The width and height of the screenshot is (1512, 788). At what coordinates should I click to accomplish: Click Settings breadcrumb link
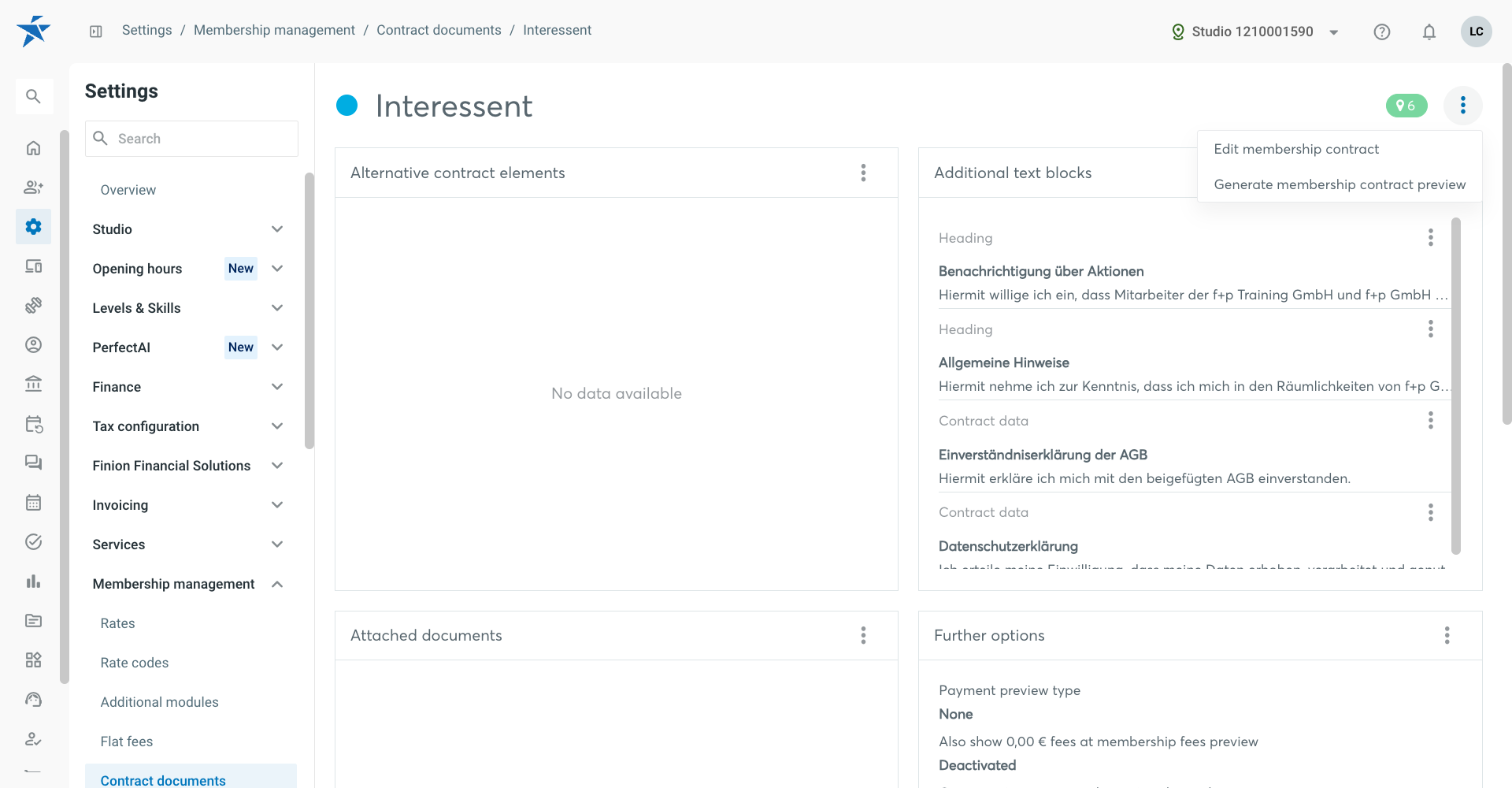146,30
